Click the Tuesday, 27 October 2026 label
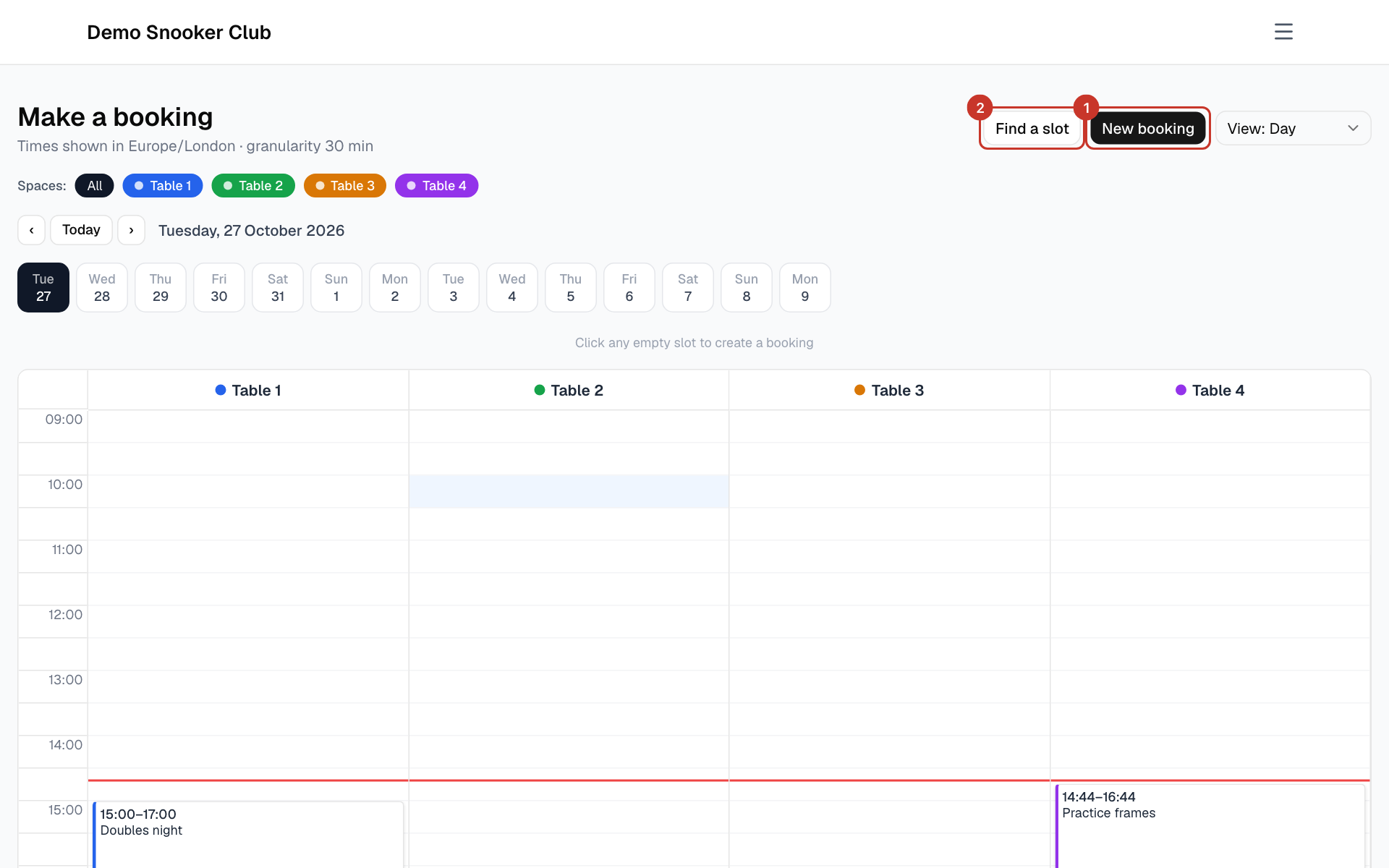 point(251,231)
